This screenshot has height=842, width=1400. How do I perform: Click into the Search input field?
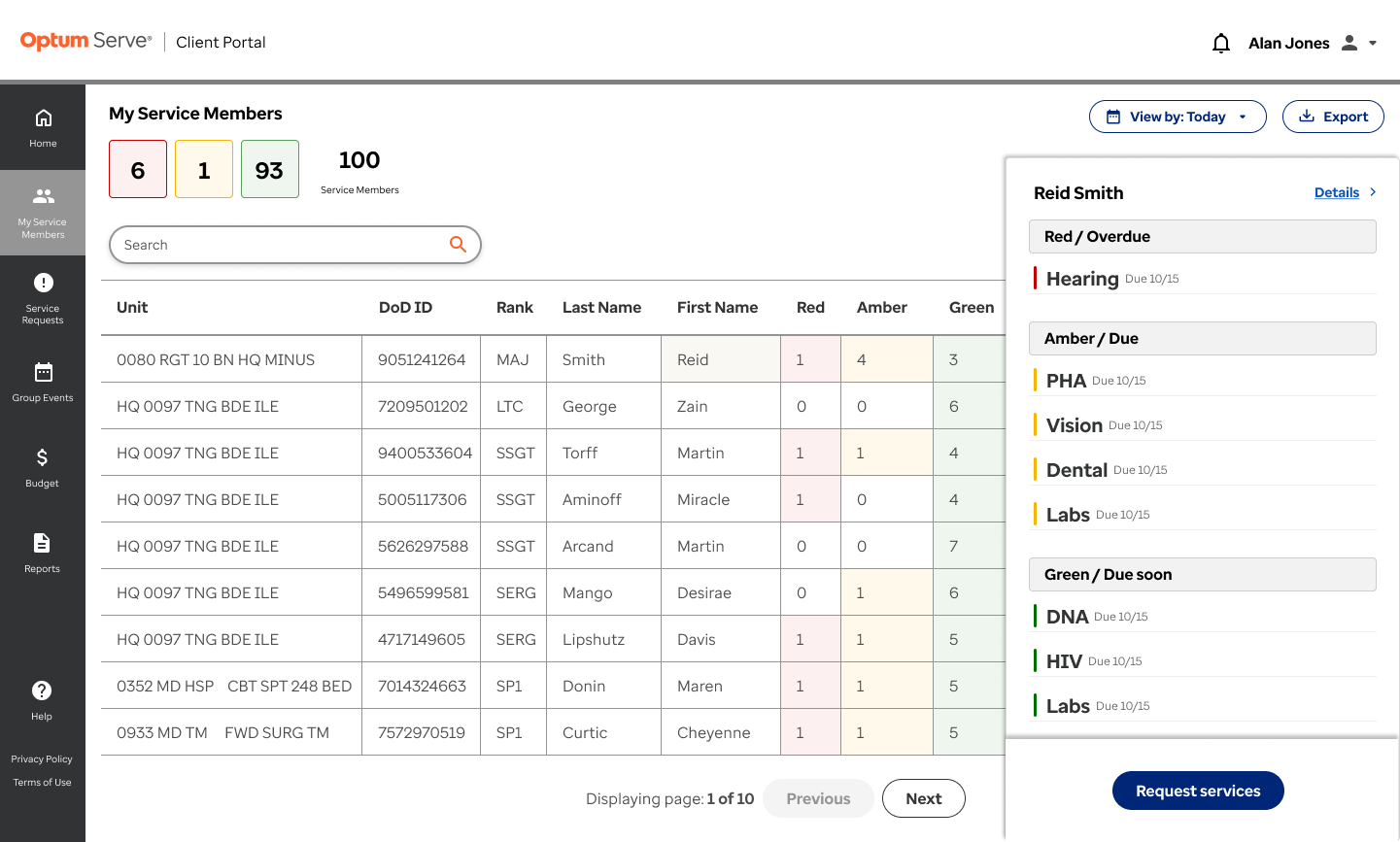pyautogui.click(x=280, y=245)
